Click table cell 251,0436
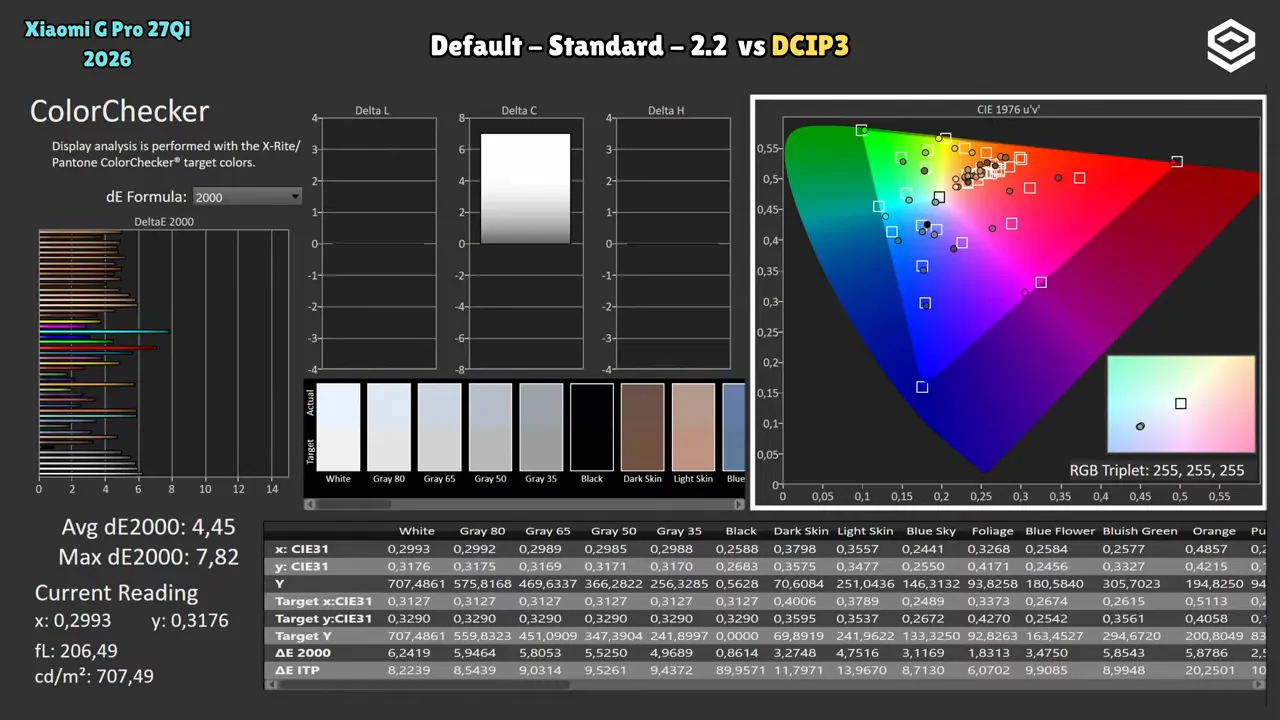The height and width of the screenshot is (720, 1280). (866, 583)
